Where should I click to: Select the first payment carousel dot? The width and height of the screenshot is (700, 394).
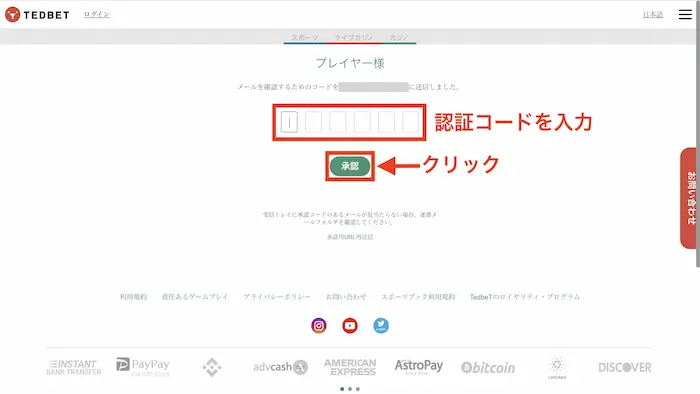[x=342, y=389]
